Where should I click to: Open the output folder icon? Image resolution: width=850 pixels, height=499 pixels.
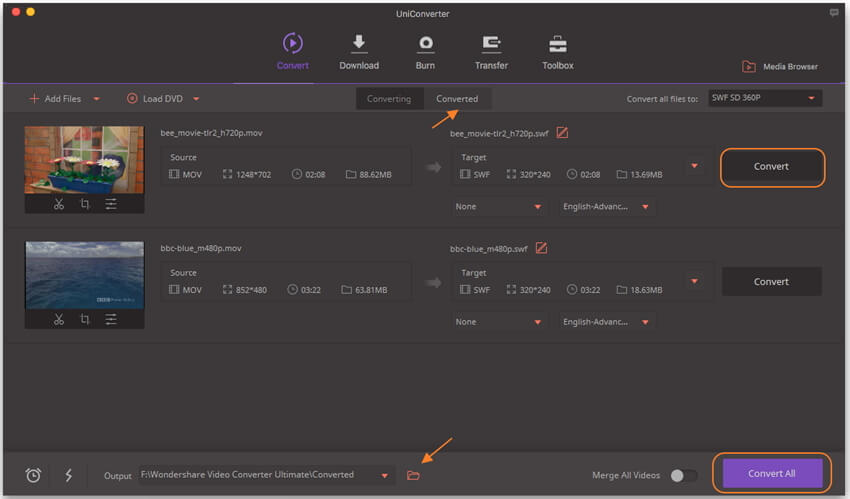(x=413, y=476)
